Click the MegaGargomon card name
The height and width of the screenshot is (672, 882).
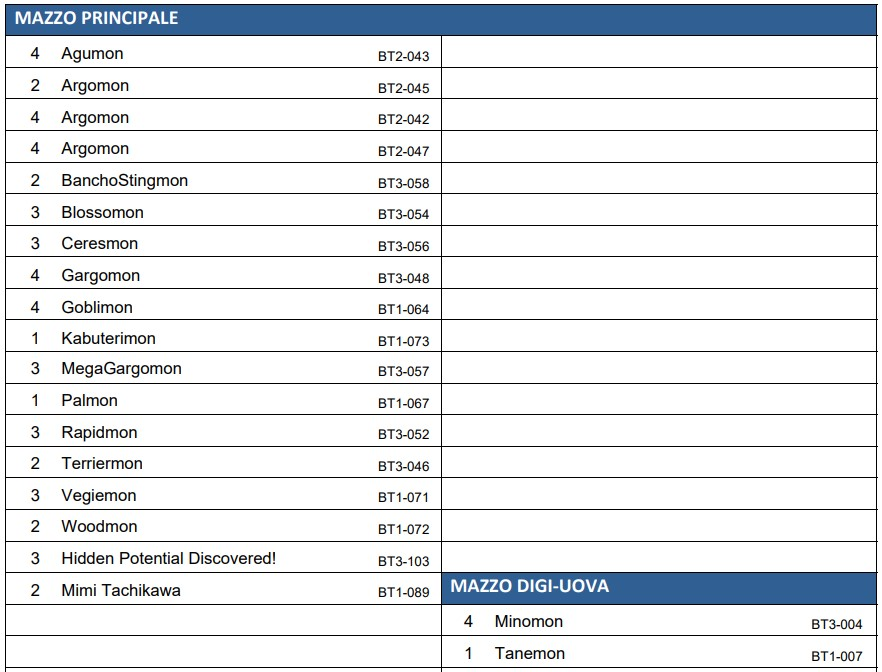tap(122, 369)
